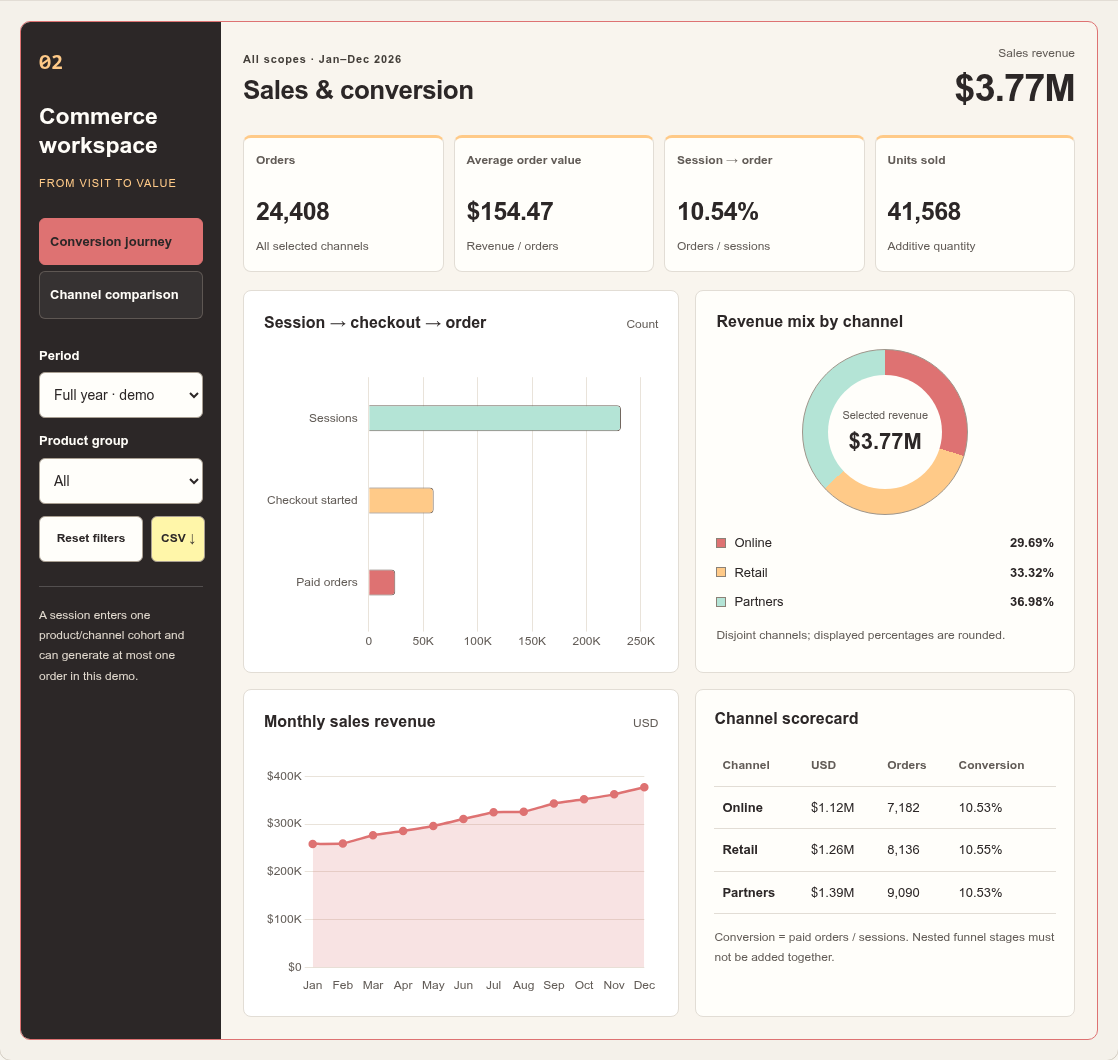Click the Sep data point on revenue chart
This screenshot has height=1060, width=1118.
click(x=554, y=803)
